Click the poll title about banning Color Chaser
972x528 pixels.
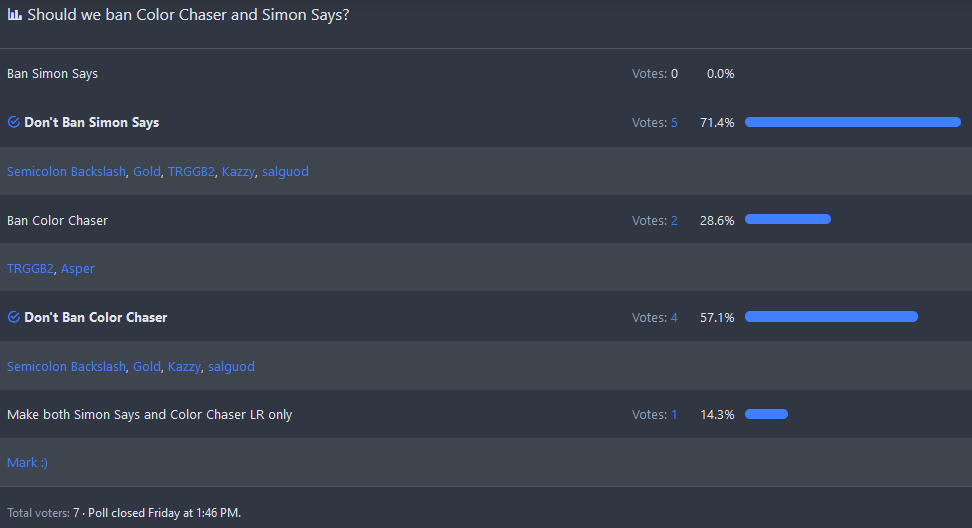[x=188, y=15]
